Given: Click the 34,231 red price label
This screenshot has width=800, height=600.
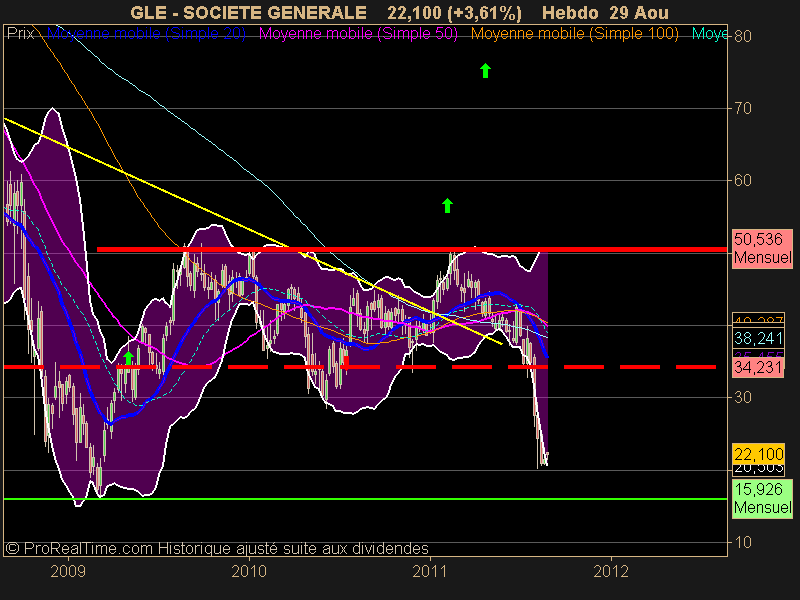Looking at the screenshot, I should tap(758, 367).
